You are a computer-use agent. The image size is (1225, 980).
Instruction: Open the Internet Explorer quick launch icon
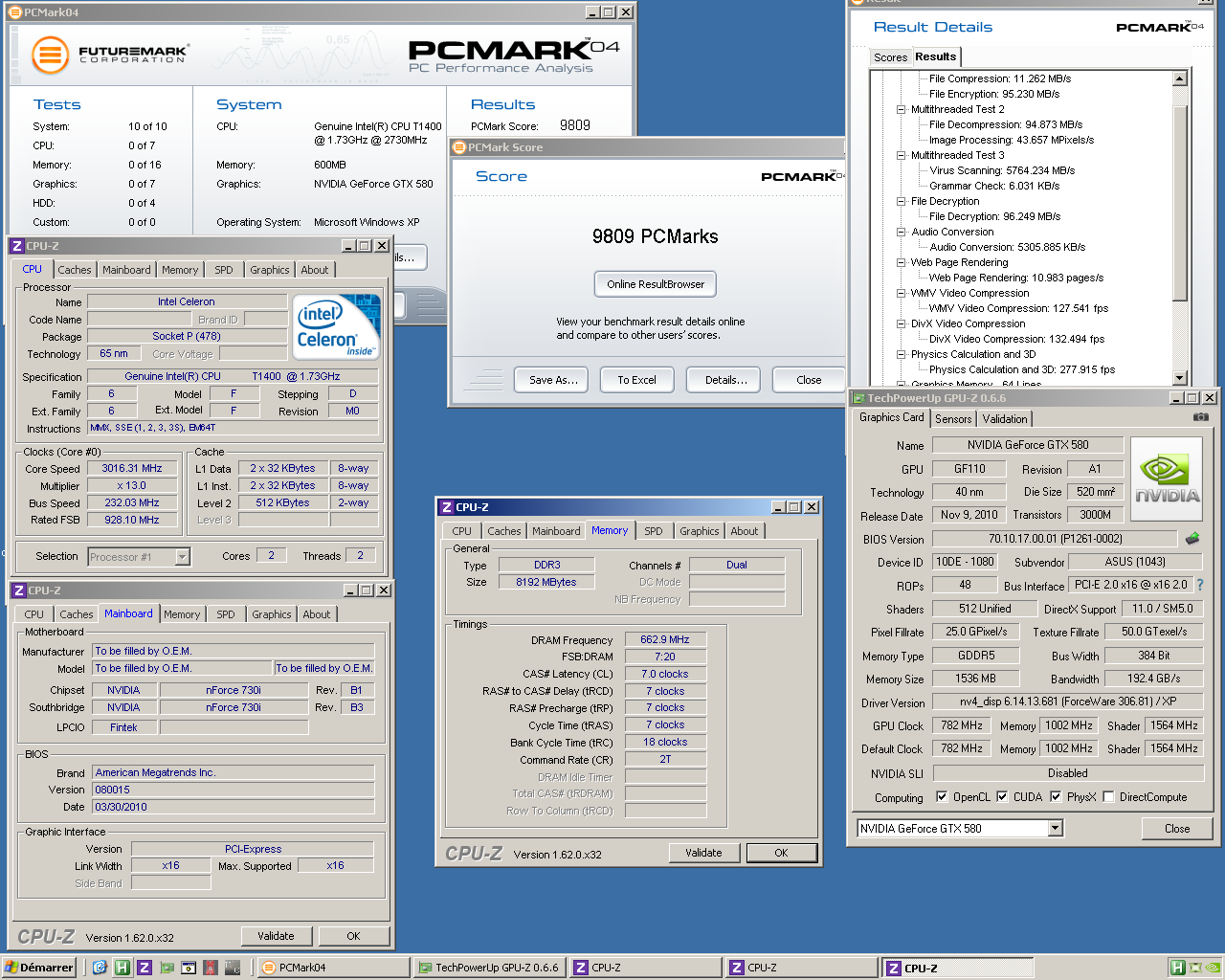point(100,968)
